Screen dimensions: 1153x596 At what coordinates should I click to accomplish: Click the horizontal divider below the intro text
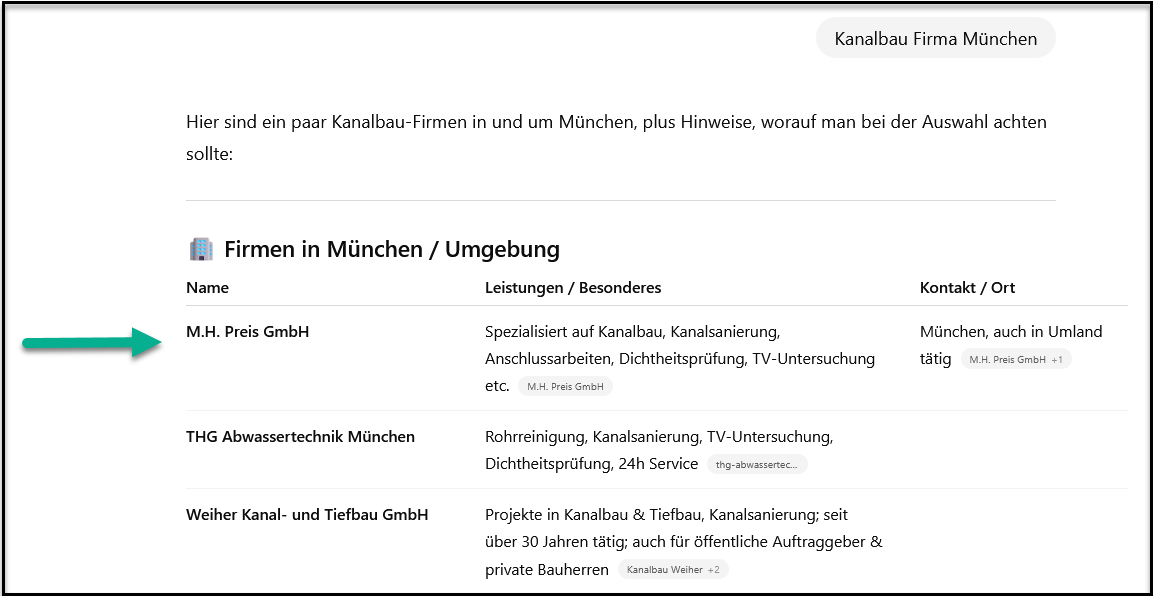point(620,201)
